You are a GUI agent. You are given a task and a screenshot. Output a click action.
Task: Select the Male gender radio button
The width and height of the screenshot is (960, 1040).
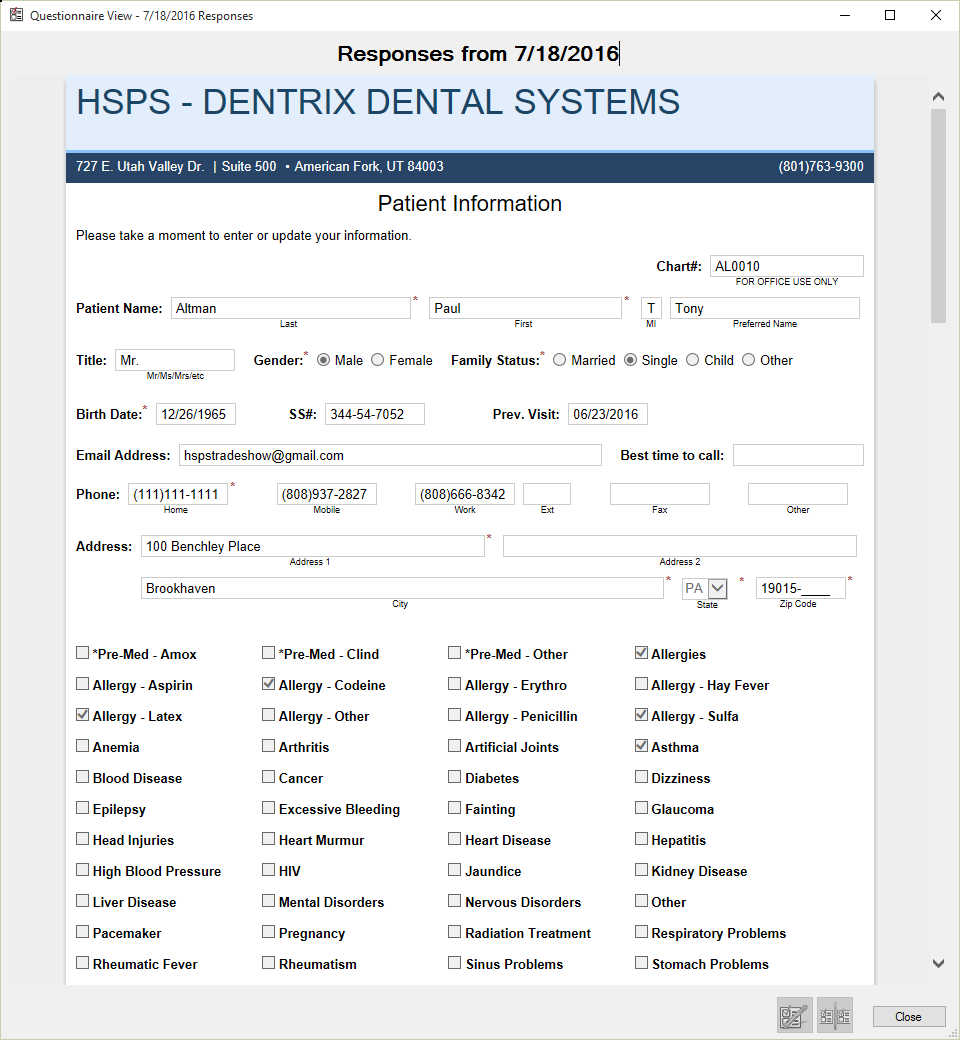pyautogui.click(x=324, y=360)
